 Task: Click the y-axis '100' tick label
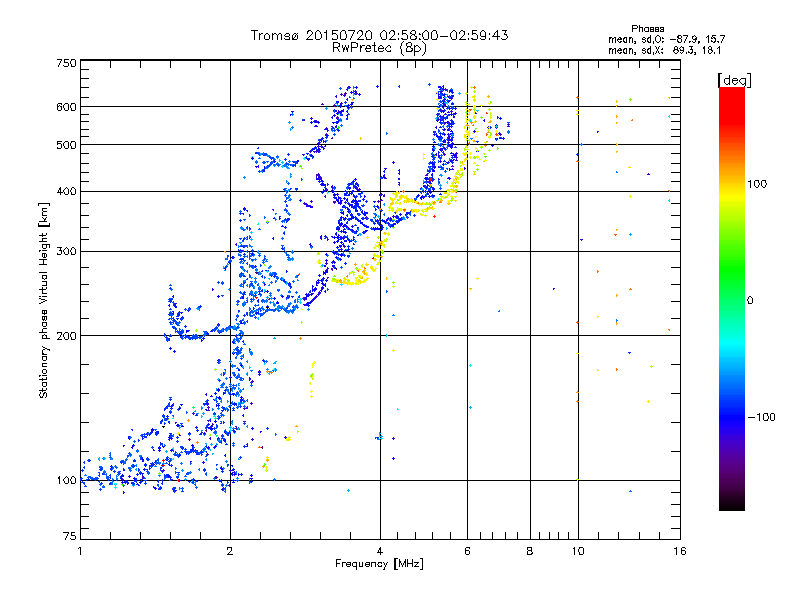point(66,480)
